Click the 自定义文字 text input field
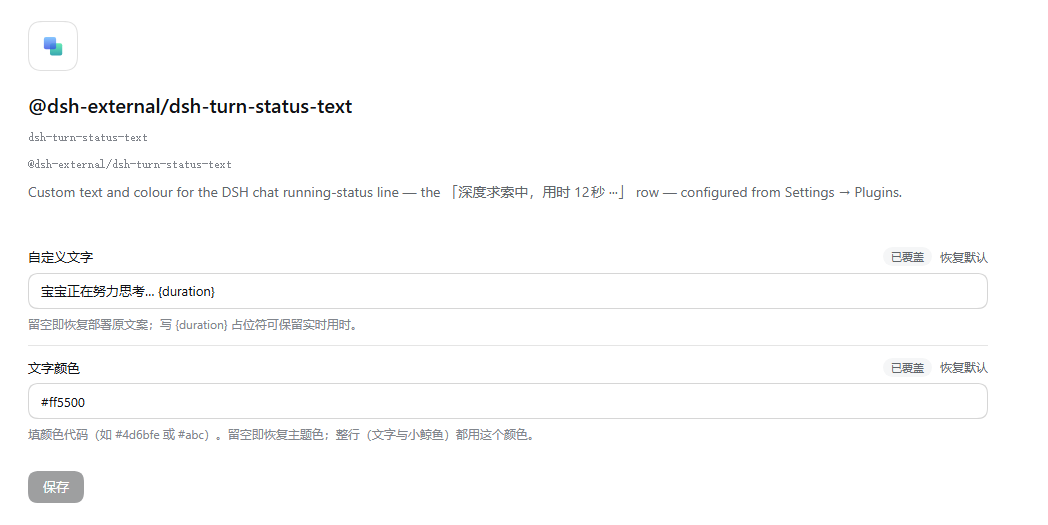1048x525 pixels. click(507, 291)
